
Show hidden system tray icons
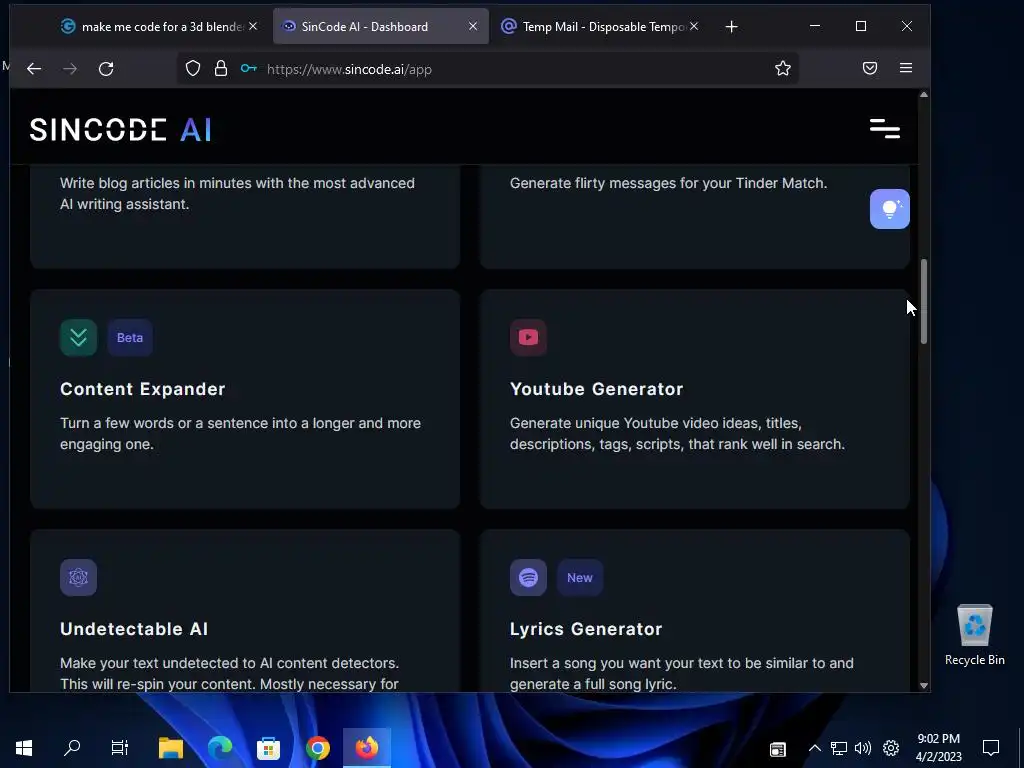pyautogui.click(x=814, y=748)
